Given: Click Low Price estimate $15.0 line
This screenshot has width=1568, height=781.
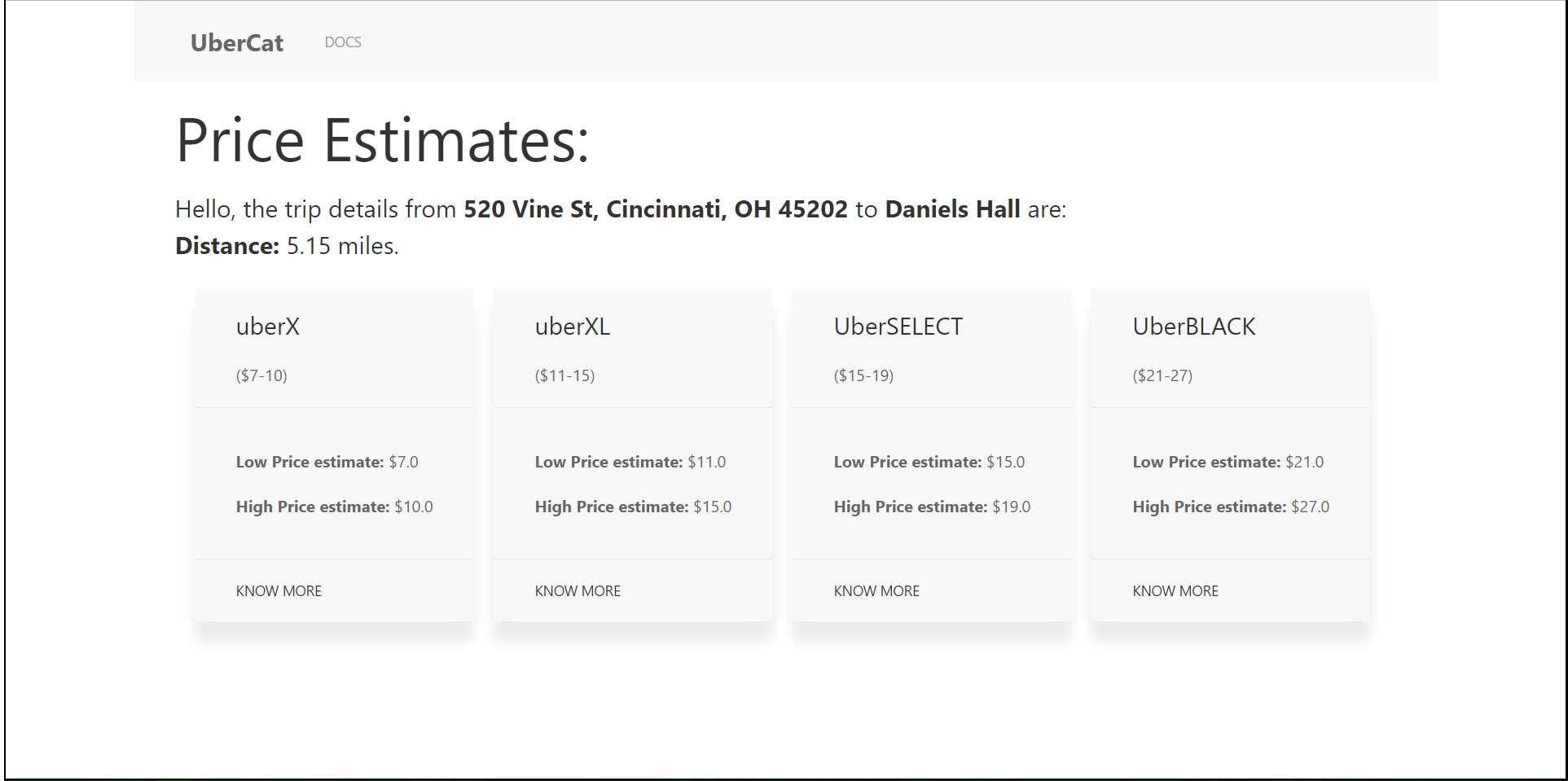Looking at the screenshot, I should [x=929, y=462].
